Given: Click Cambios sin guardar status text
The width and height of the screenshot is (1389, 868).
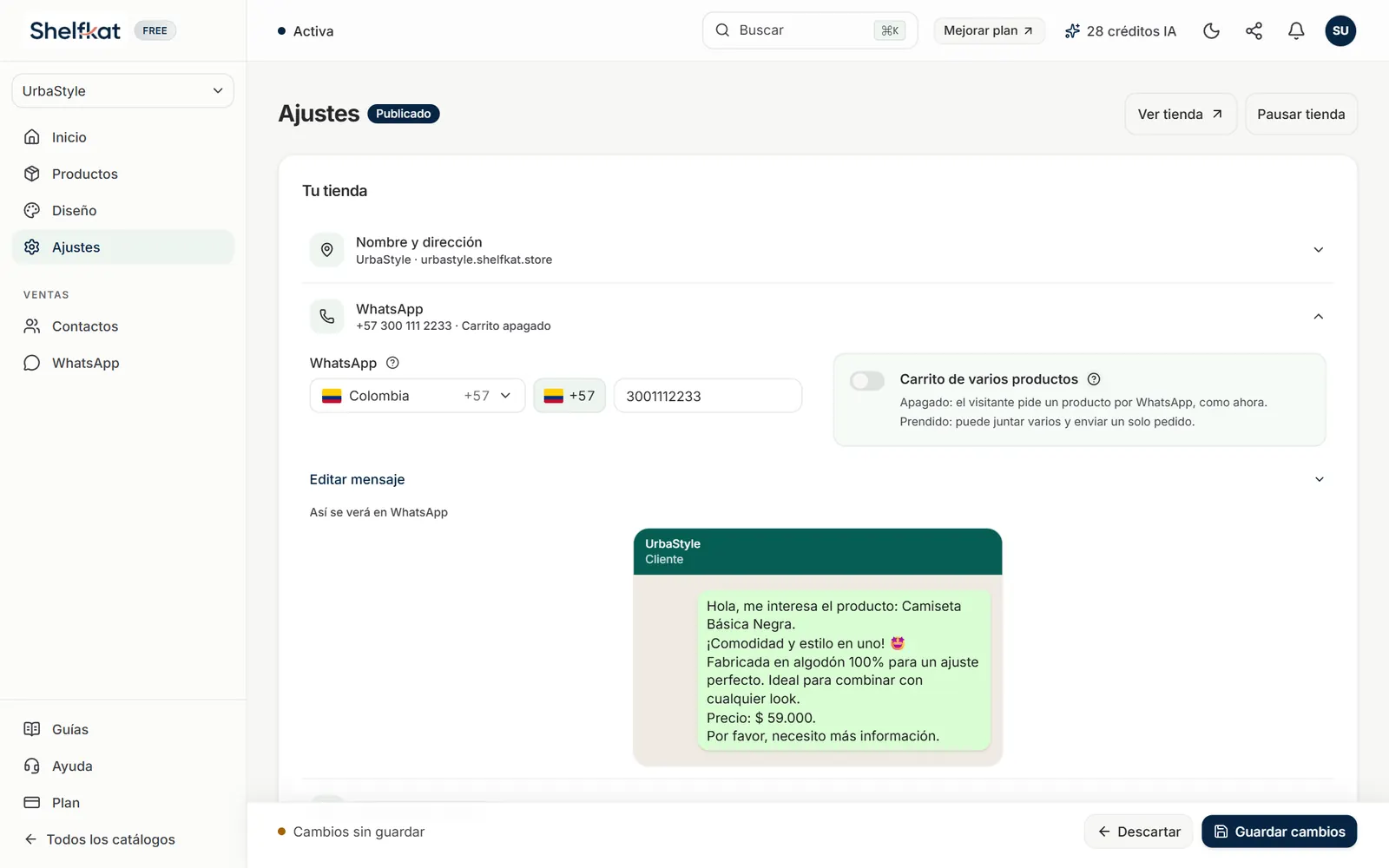Looking at the screenshot, I should pyautogui.click(x=359, y=832).
